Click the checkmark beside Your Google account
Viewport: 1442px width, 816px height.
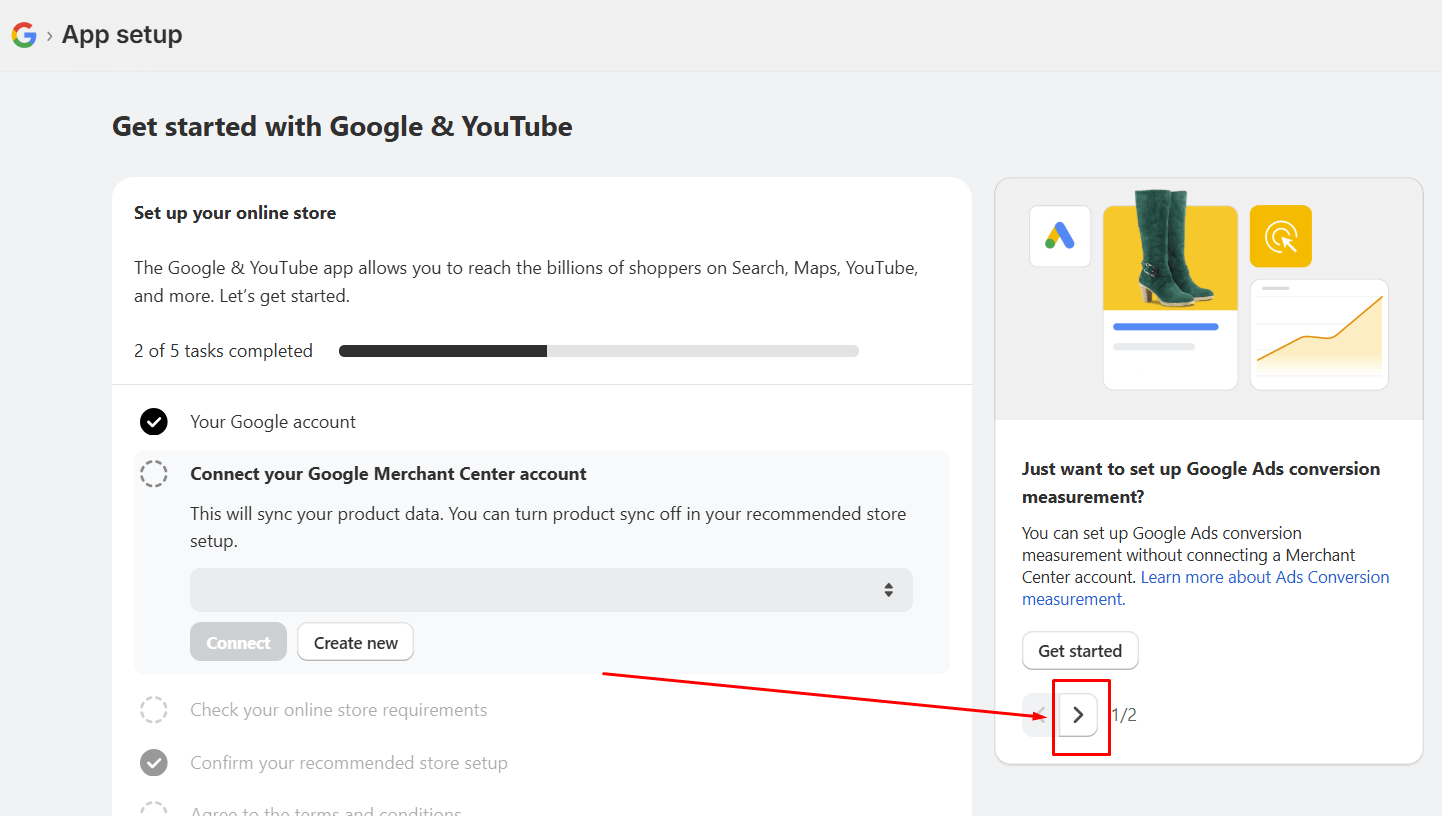pos(154,421)
